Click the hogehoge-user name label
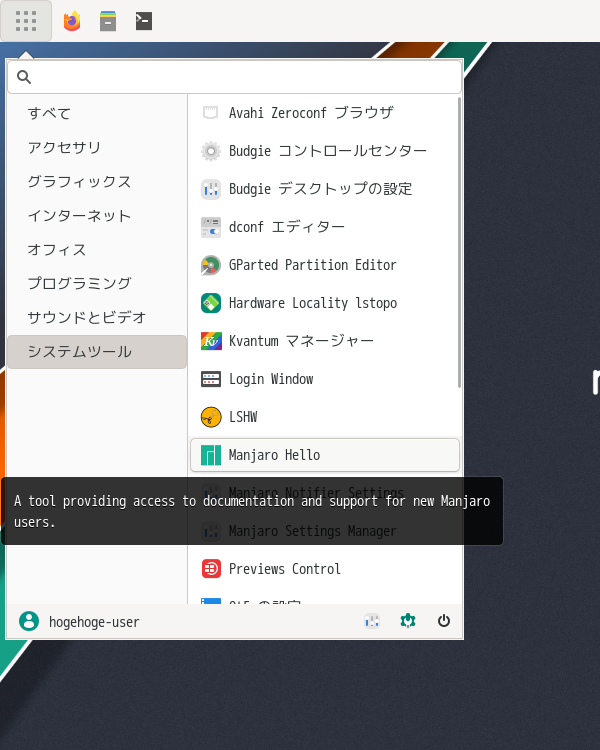Viewport: 600px width, 750px height. pos(94,622)
